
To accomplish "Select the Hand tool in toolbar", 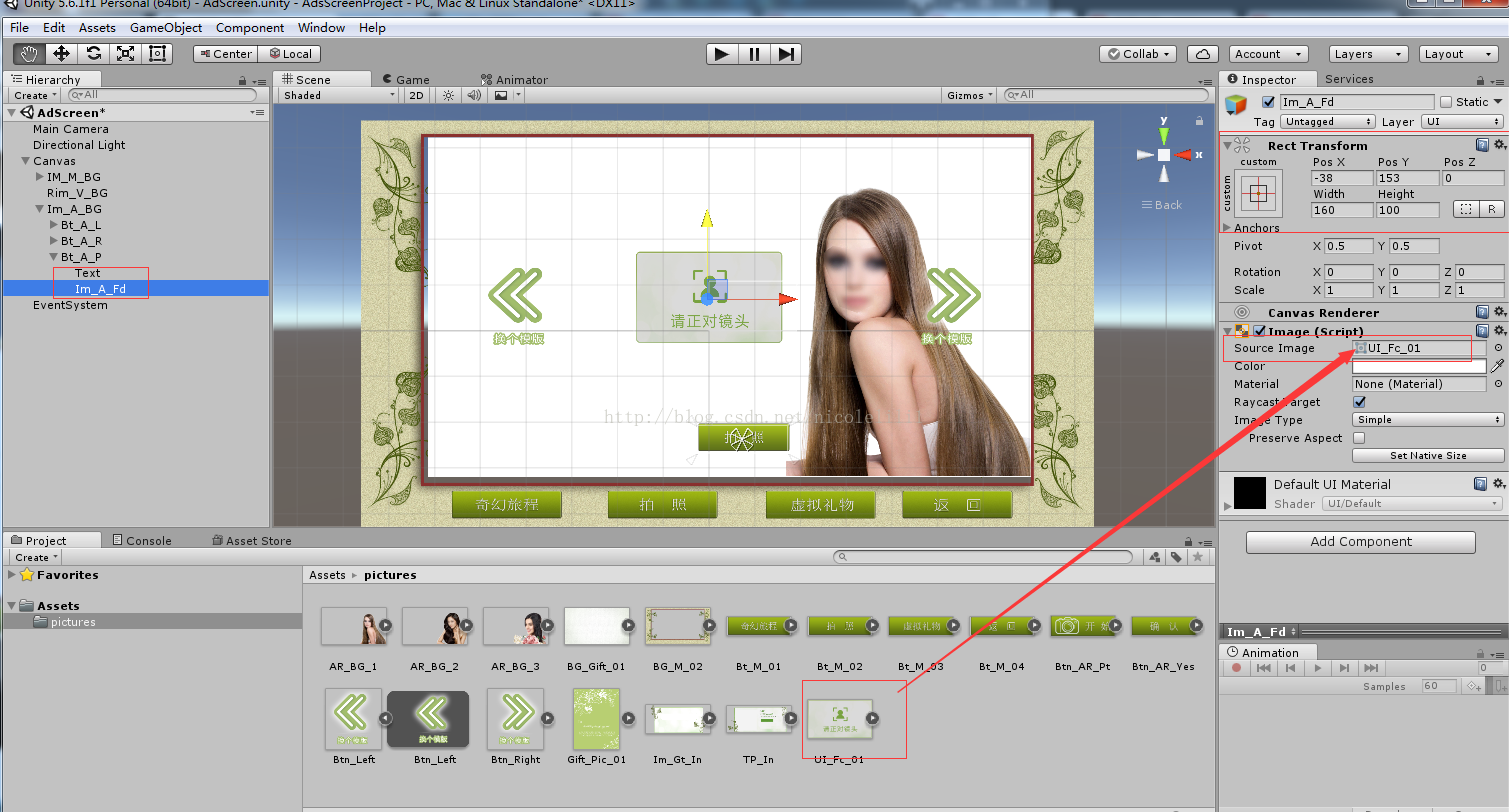I will (x=29, y=54).
